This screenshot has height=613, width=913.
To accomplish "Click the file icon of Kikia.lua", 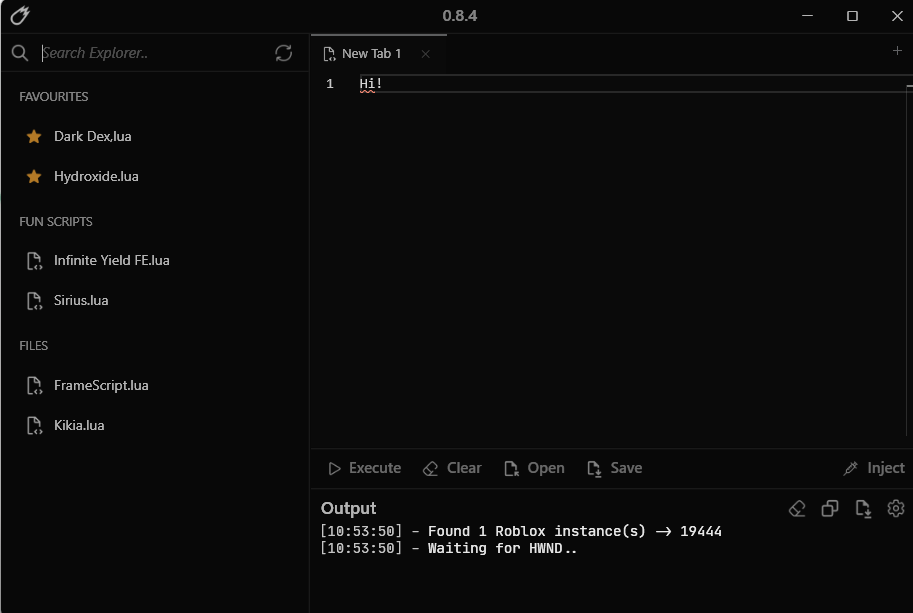I will [x=34, y=426].
